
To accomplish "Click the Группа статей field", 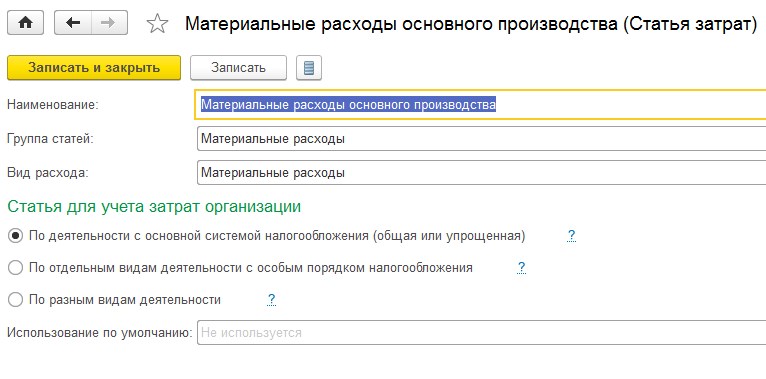I will coord(482,139).
